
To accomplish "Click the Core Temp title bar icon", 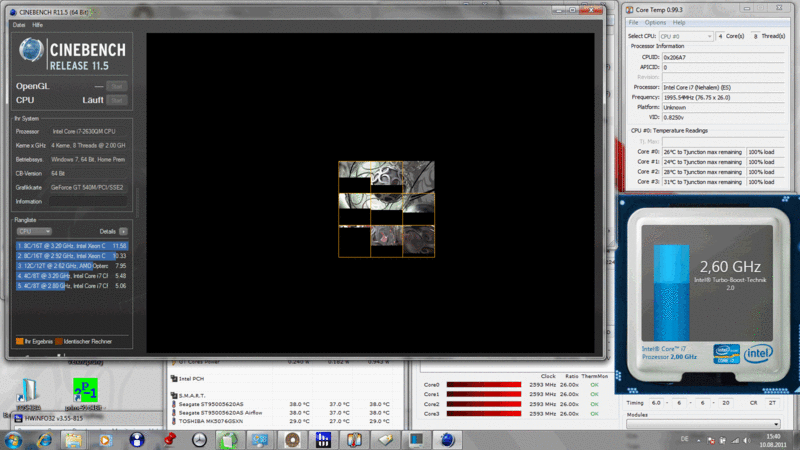I will [630, 10].
